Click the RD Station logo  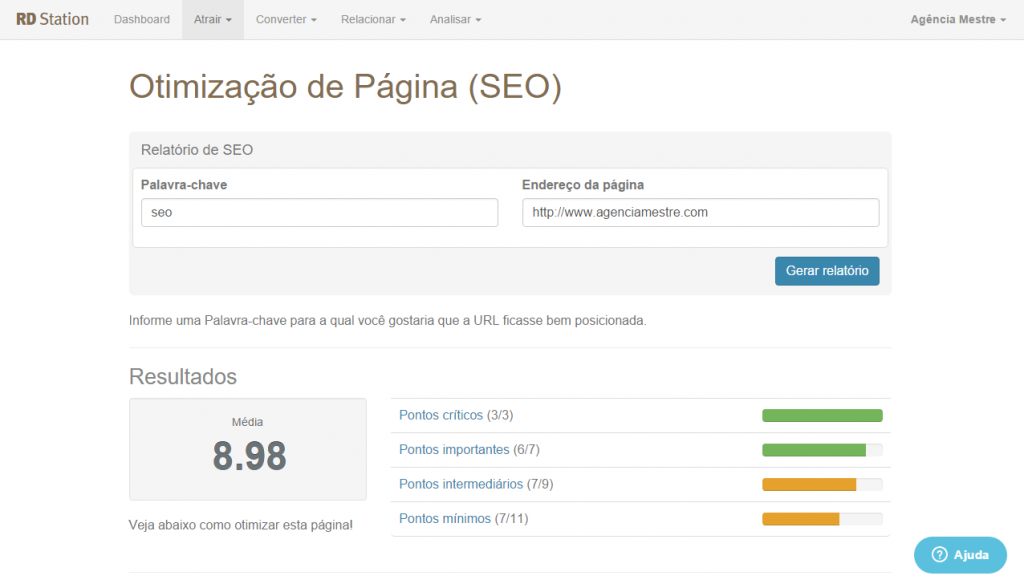point(52,19)
